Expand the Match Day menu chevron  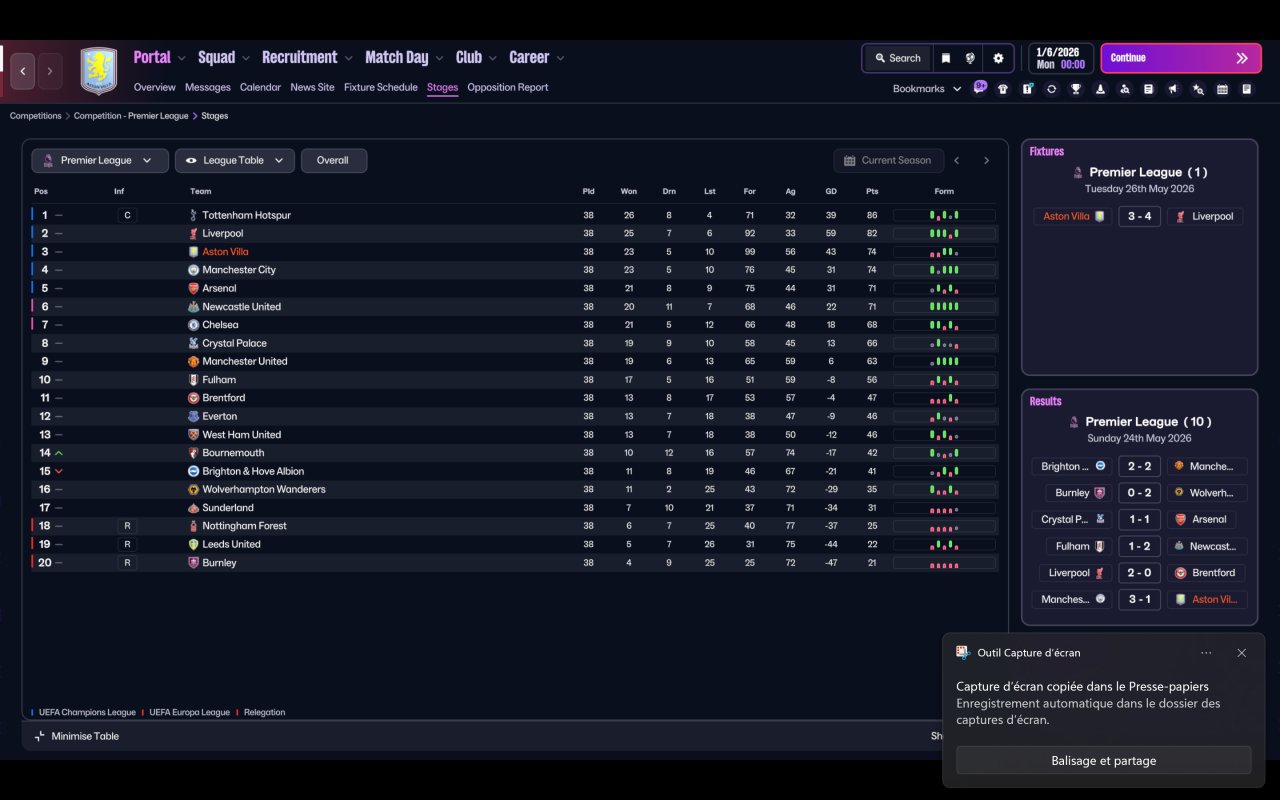click(x=439, y=58)
